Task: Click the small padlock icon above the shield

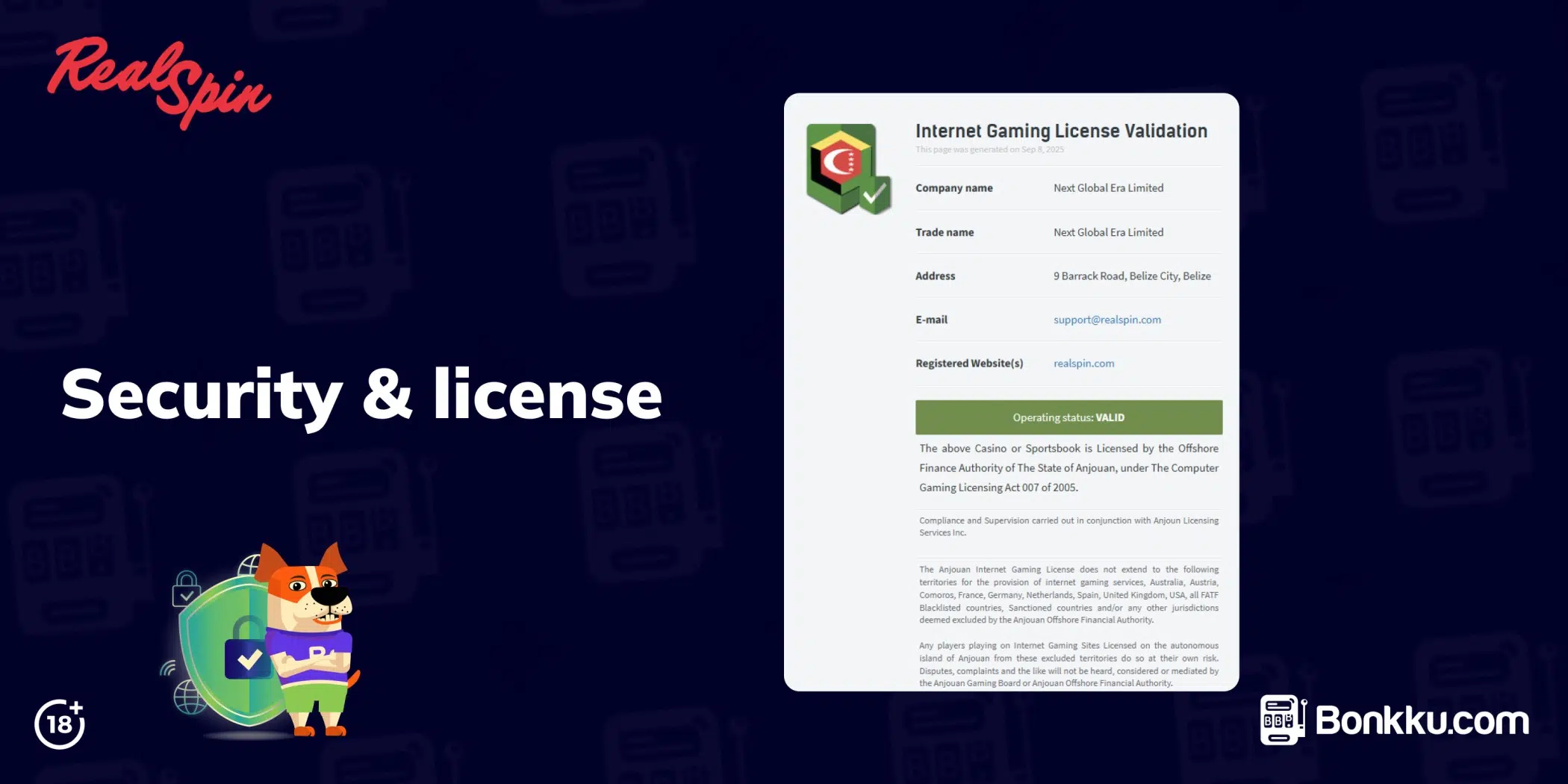Action: coord(186,588)
